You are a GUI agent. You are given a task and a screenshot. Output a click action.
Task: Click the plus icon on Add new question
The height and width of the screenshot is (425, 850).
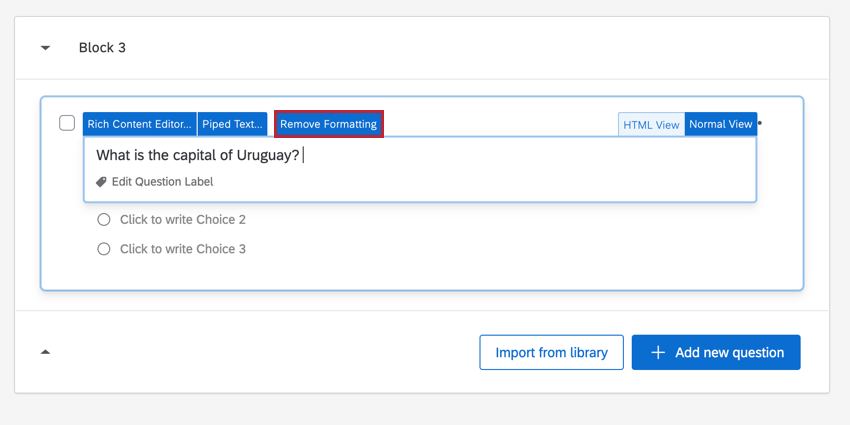[x=658, y=352]
